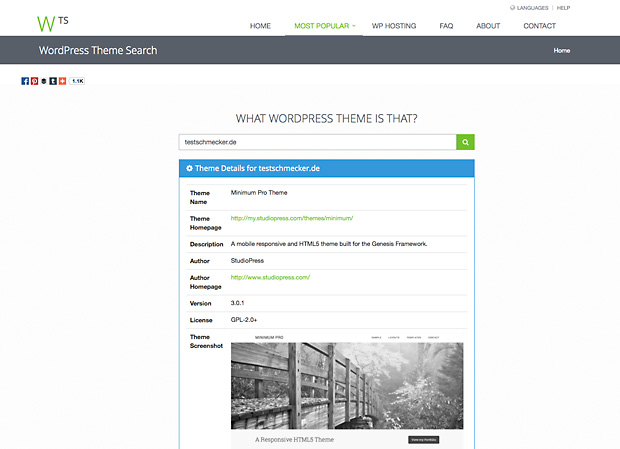Viewport: 620px width, 449px height.
Task: Click the WTS site logo
Action: [x=53, y=23]
